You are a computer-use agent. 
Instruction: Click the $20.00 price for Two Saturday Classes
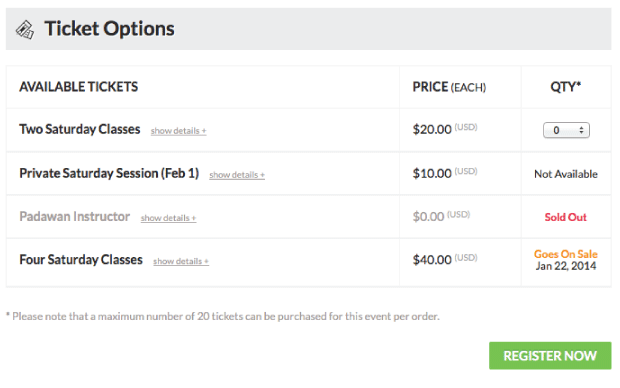432,129
